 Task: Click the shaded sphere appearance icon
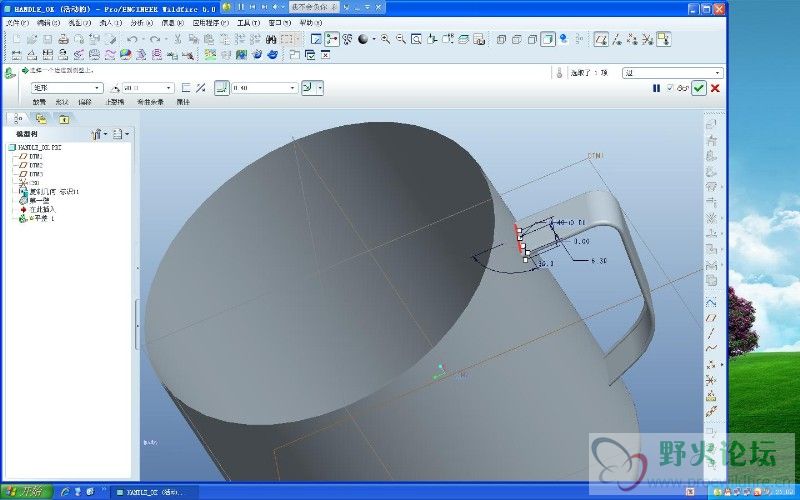pyautogui.click(x=363, y=39)
